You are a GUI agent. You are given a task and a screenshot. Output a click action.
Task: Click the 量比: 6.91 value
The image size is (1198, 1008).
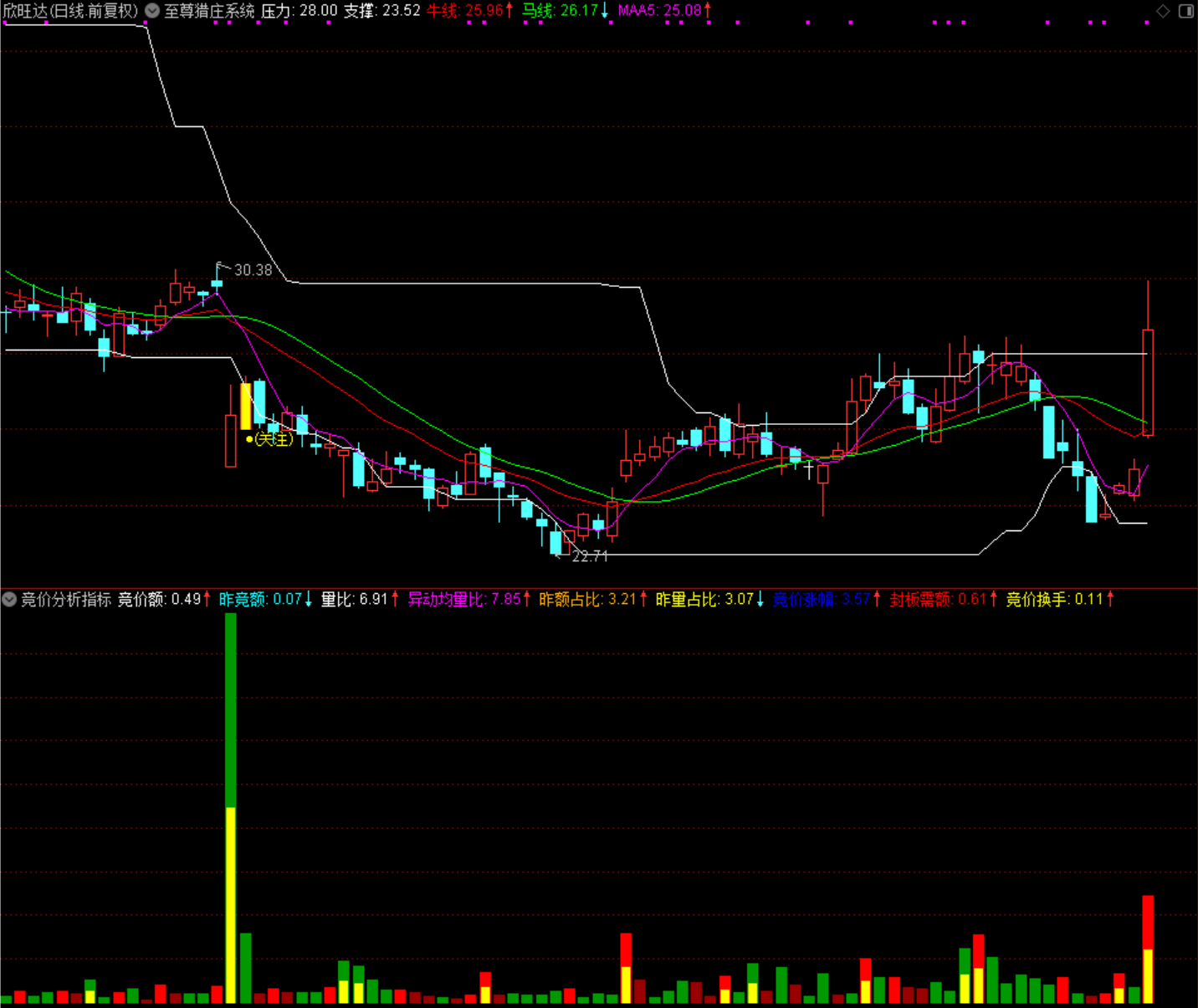coord(355,599)
